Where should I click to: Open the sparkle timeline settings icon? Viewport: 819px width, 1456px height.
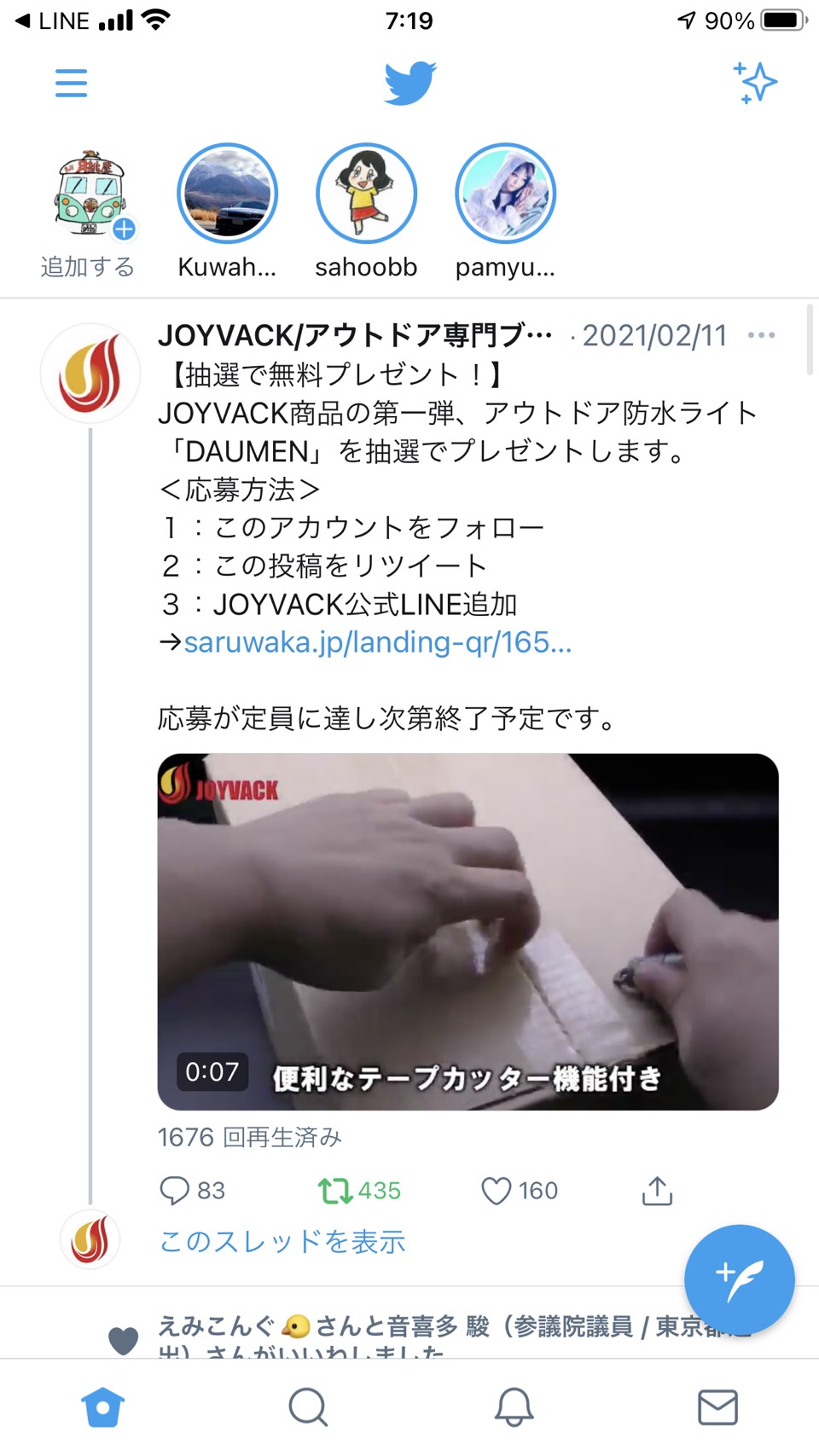coord(755,83)
